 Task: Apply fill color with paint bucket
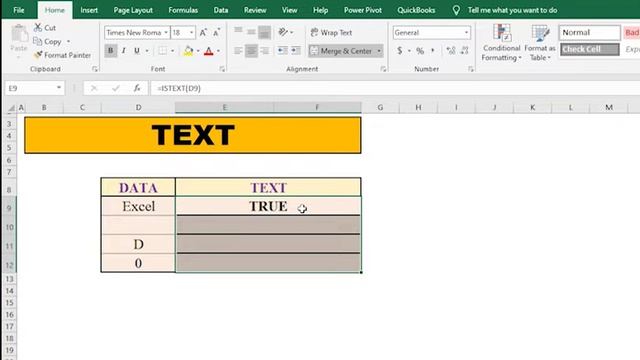coord(188,51)
